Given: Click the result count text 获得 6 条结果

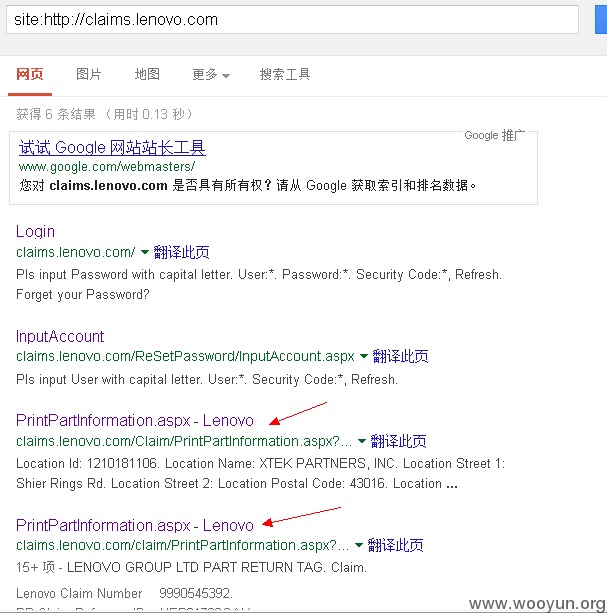Looking at the screenshot, I should pyautogui.click(x=56, y=114).
